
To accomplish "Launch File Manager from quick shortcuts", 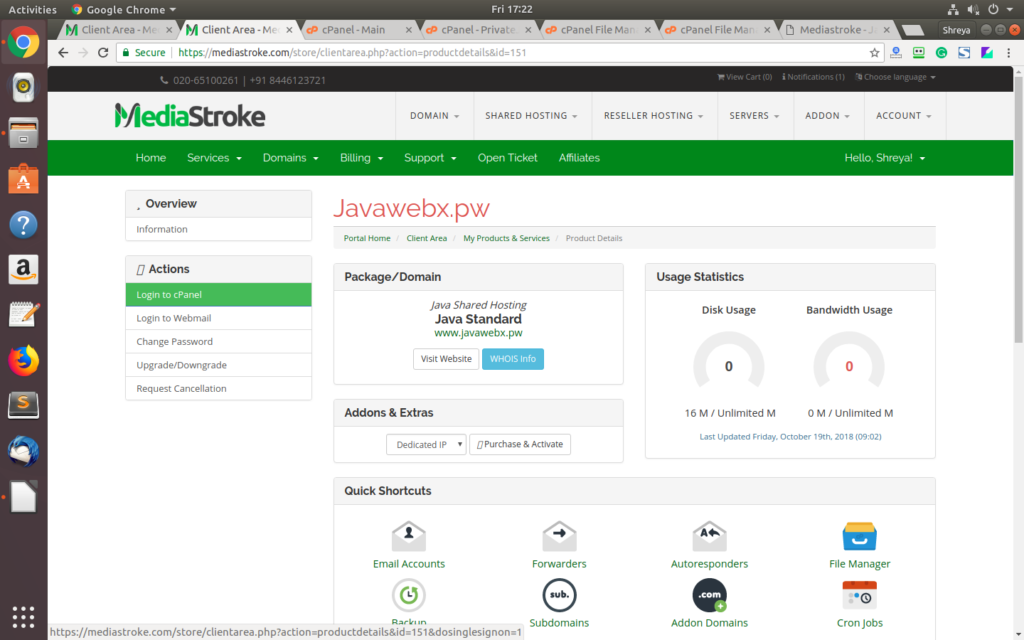I will tap(859, 537).
